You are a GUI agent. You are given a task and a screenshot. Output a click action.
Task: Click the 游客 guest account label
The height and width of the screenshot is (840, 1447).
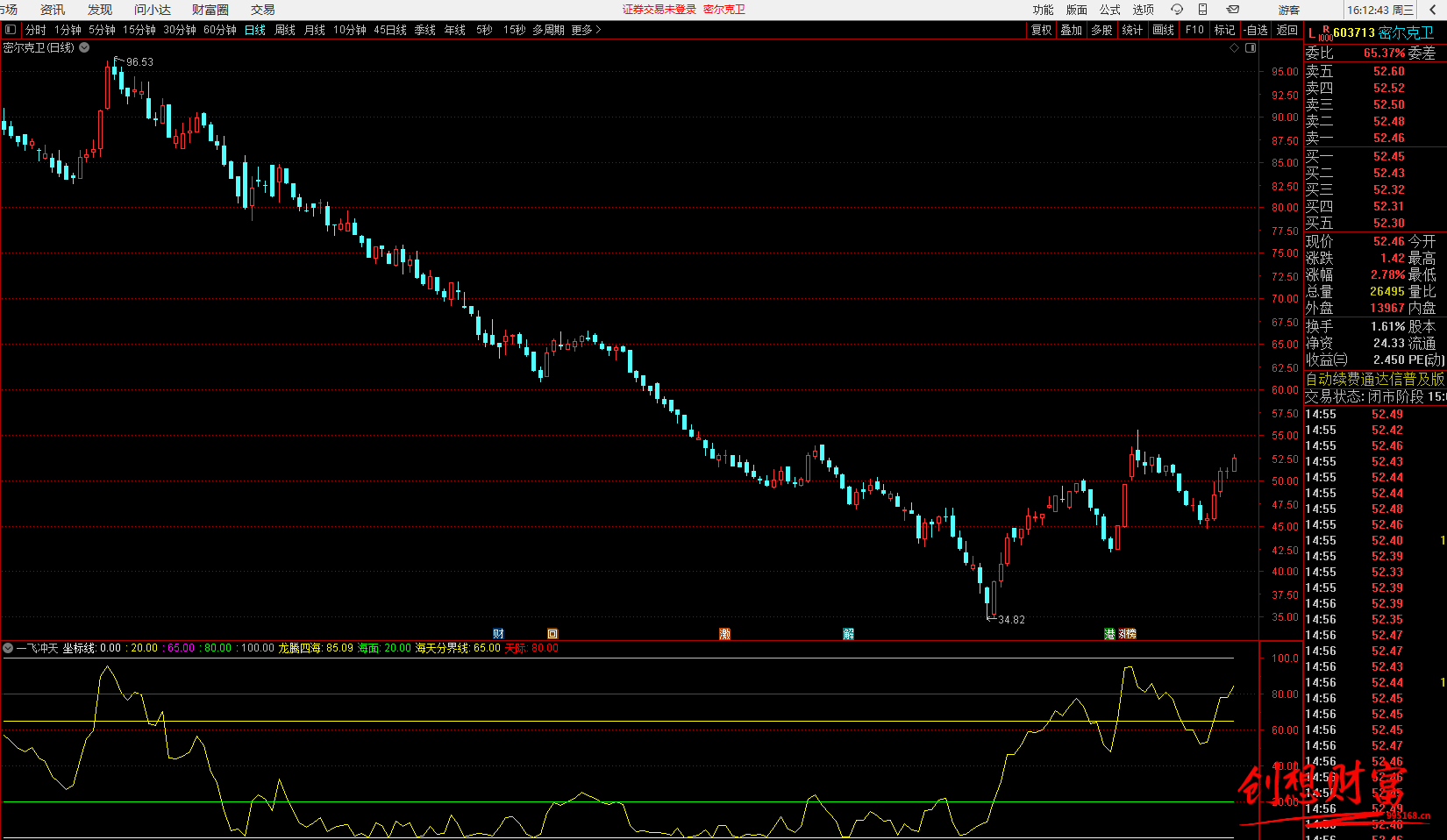(1289, 10)
